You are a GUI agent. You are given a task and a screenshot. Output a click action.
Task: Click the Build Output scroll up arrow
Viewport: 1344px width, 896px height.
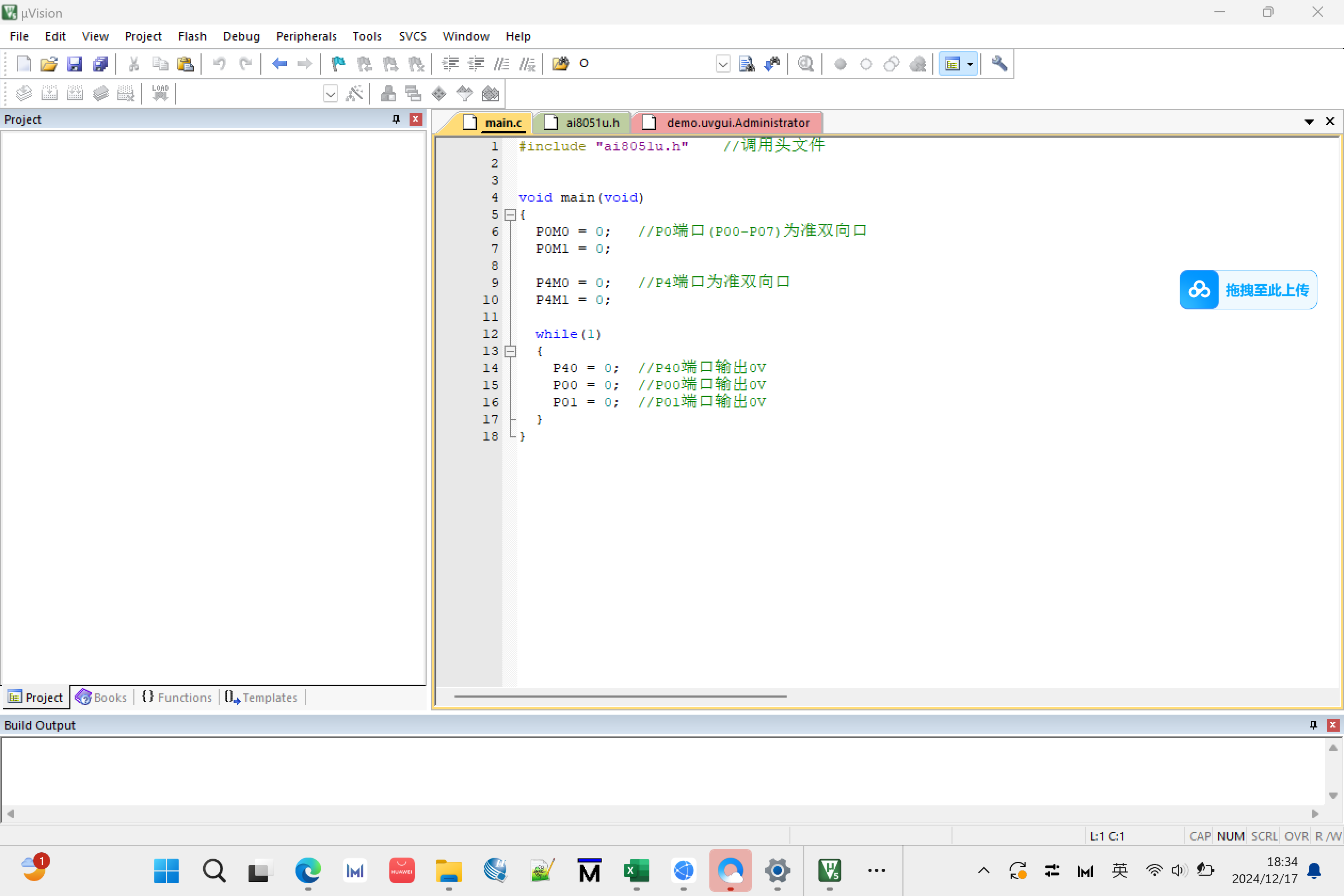1333,748
